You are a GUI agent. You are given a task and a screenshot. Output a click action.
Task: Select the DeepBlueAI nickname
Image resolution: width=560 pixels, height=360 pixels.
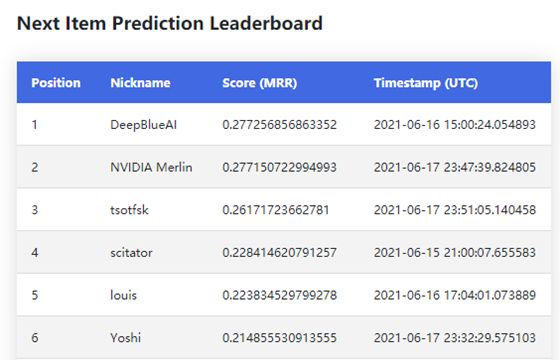[144, 125]
